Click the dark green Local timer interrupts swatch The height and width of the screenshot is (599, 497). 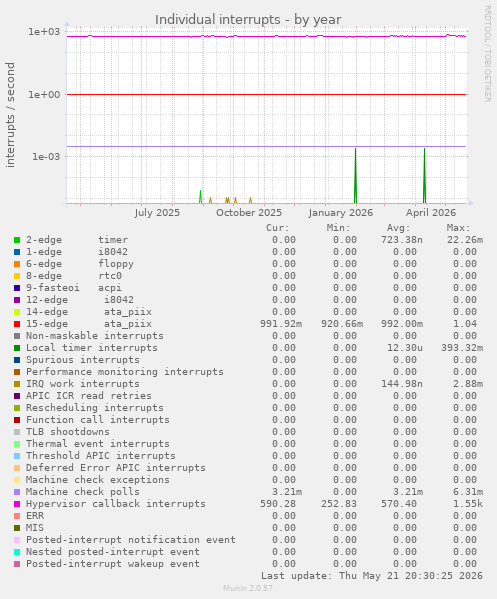[17, 348]
